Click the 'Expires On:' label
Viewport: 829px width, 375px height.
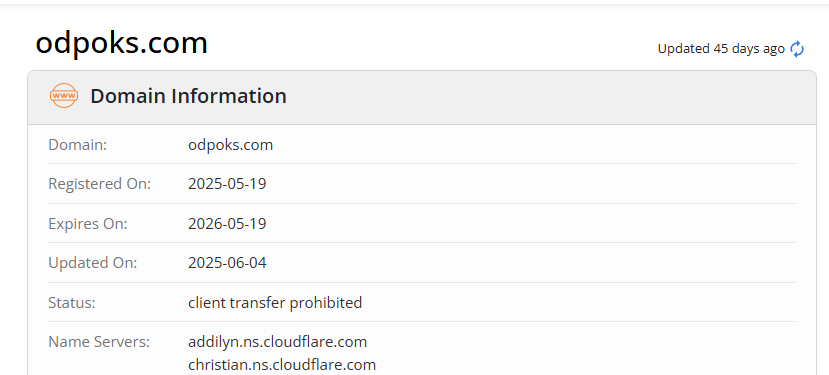[x=88, y=224]
